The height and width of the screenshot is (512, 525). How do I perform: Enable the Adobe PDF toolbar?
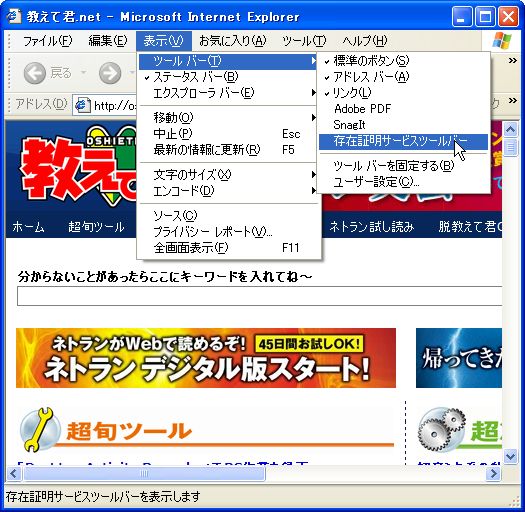tap(403, 109)
